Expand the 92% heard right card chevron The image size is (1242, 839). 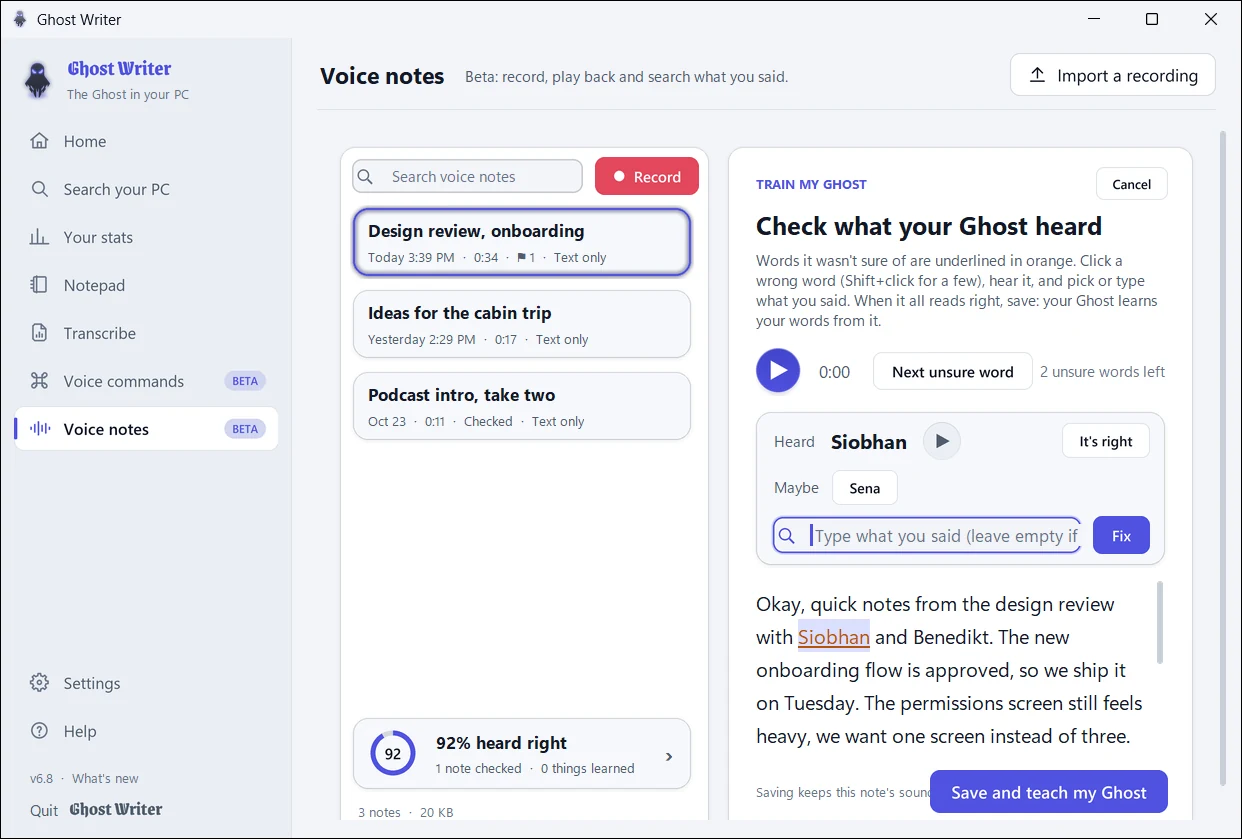(x=669, y=756)
